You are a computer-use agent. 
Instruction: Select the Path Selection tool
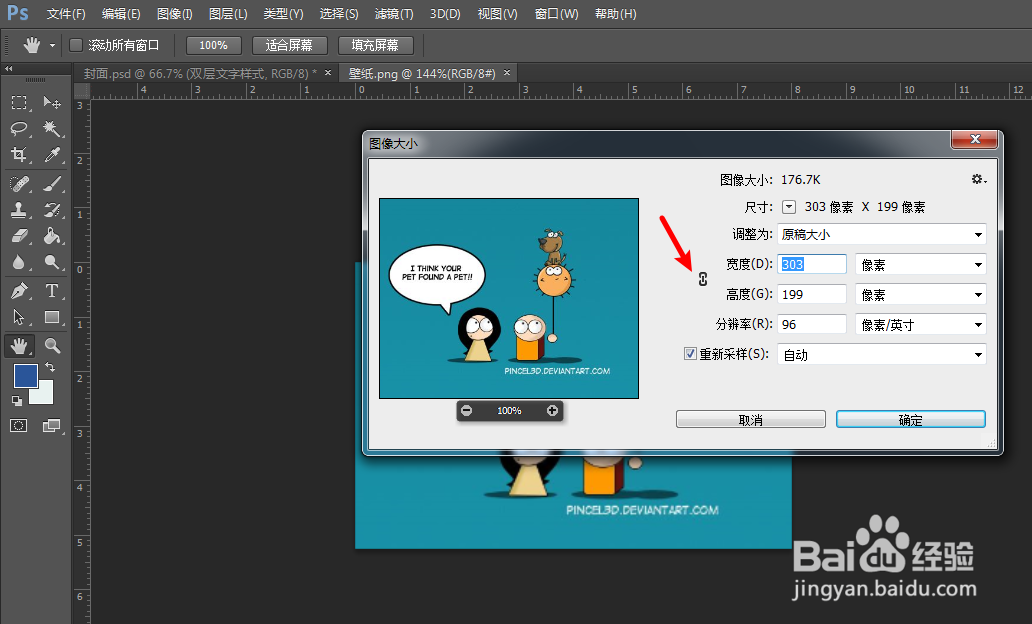19,317
